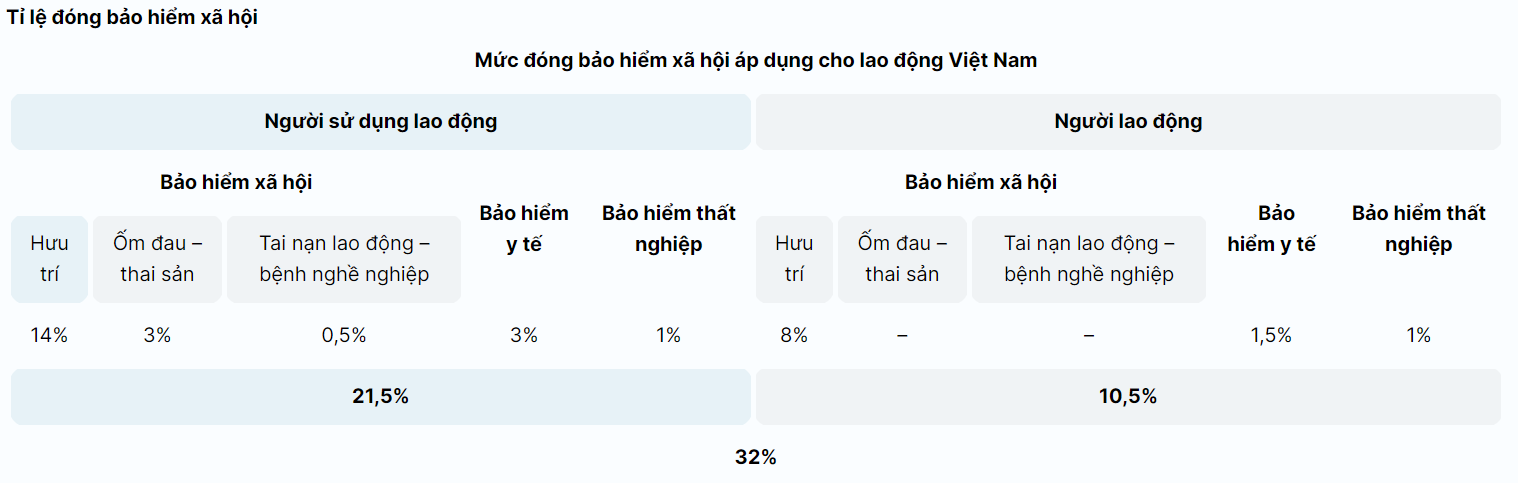Screen dimensions: 1518x483
Task: Select the 21,5% employer total cell
Action: pos(380,397)
